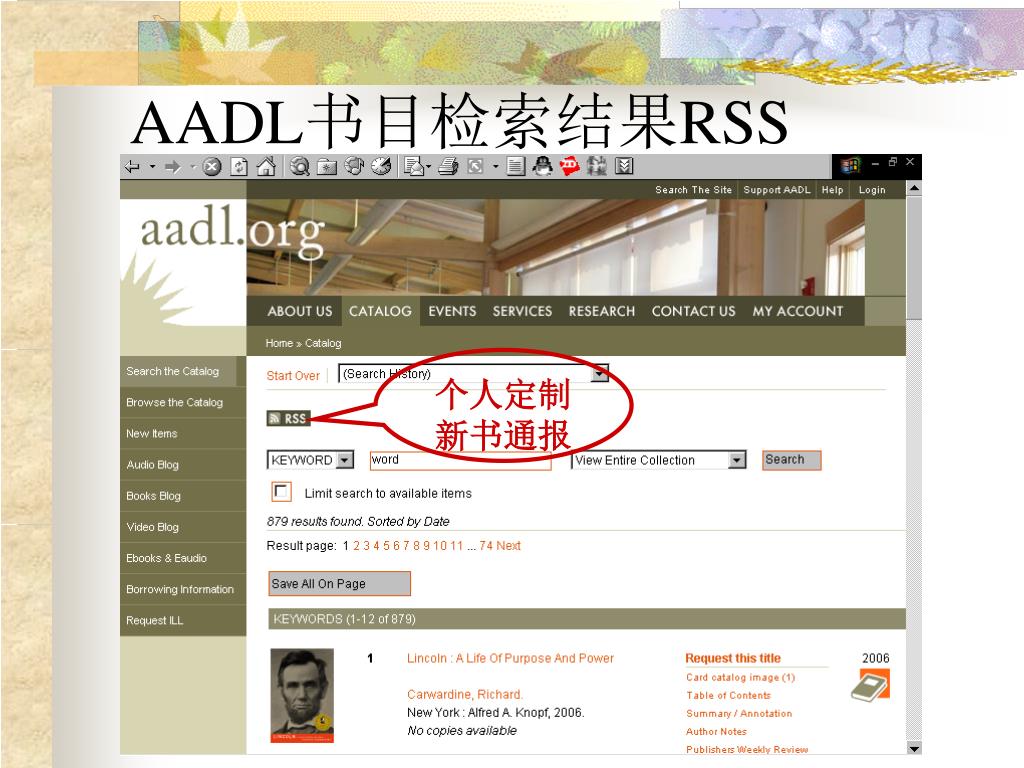Open the CATALOG navigation tab
Viewport: 1024px width, 768px height.
(x=380, y=312)
